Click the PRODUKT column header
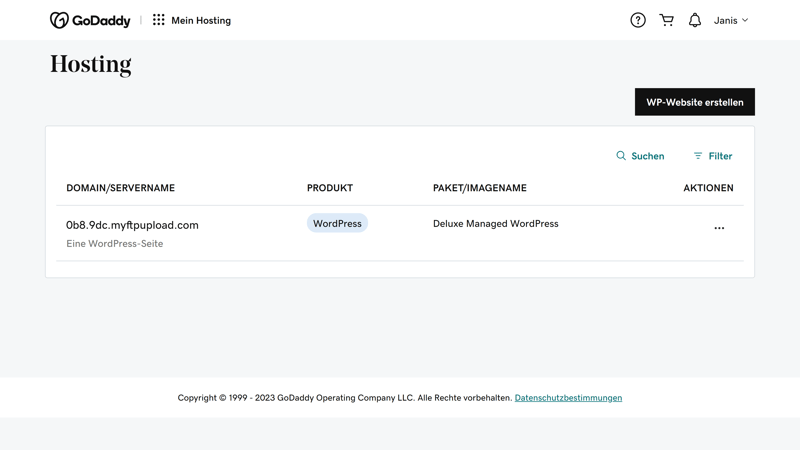The height and width of the screenshot is (450, 800). click(330, 188)
